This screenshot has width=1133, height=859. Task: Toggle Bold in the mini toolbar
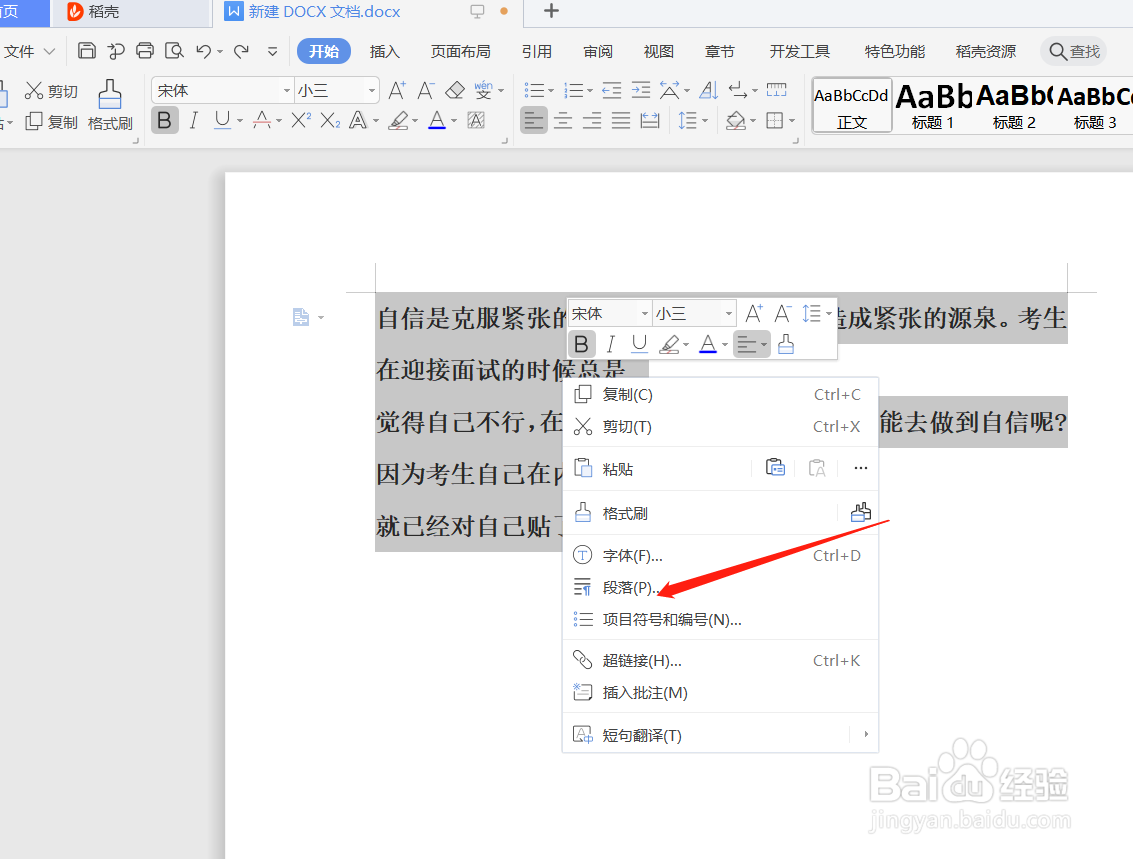click(x=581, y=343)
